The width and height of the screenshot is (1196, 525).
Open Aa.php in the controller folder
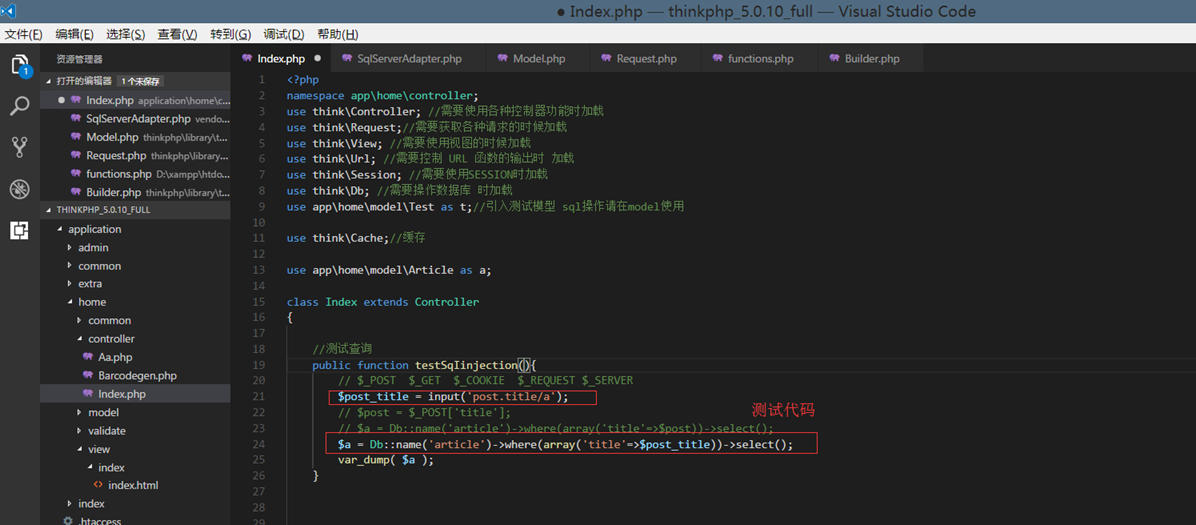click(135, 357)
